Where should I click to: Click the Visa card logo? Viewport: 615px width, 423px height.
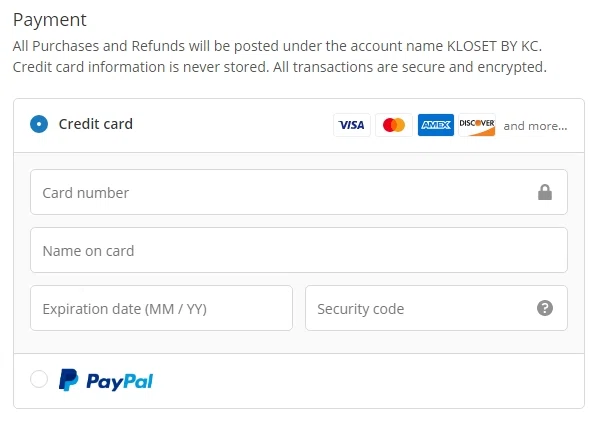351,125
